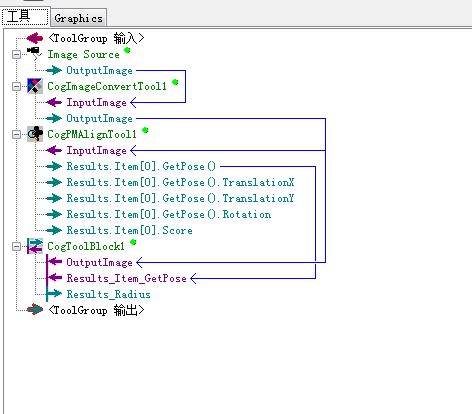472x414 pixels.
Task: Select InputImage under CogImageConvertTool1
Action: click(96, 102)
